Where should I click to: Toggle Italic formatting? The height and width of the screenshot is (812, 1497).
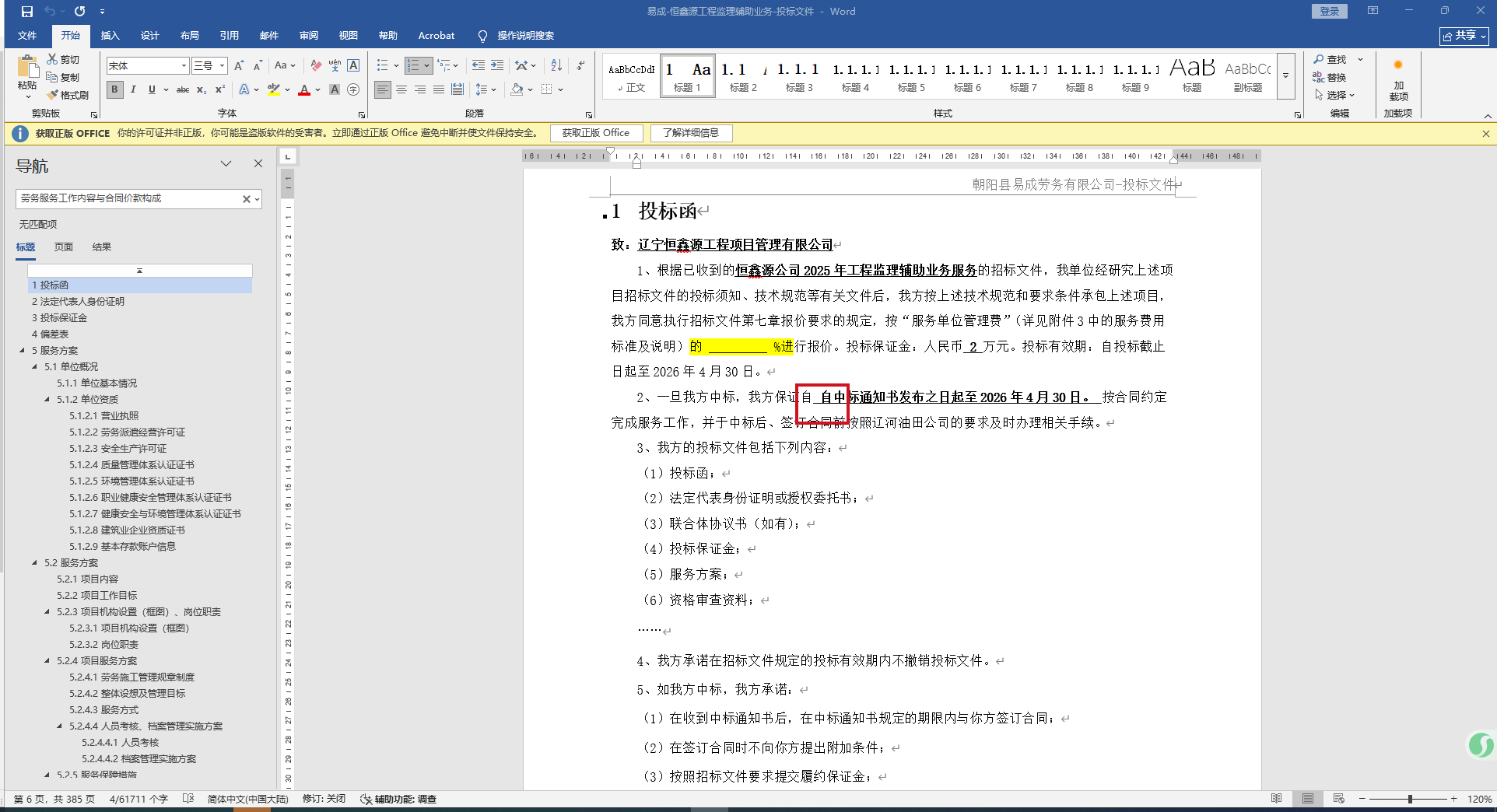133,89
